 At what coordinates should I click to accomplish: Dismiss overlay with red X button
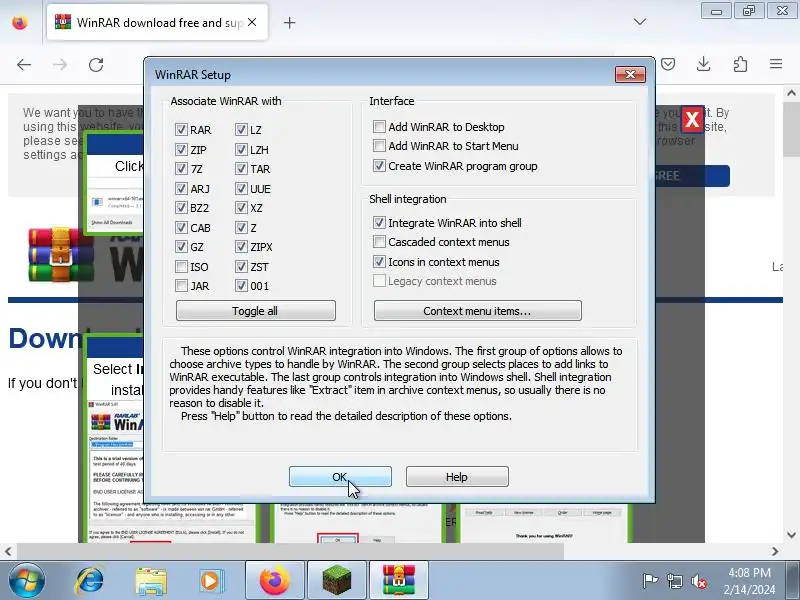pyautogui.click(x=692, y=120)
